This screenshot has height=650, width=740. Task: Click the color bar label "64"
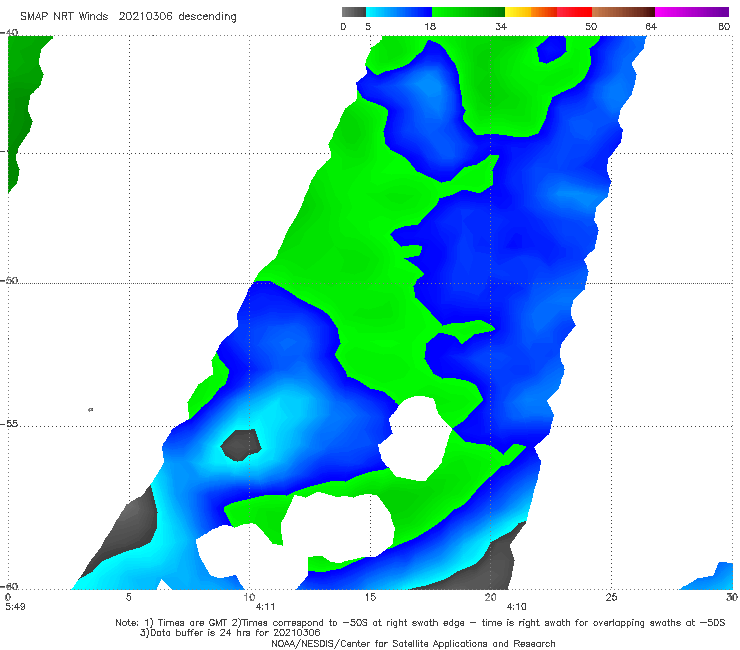click(651, 26)
